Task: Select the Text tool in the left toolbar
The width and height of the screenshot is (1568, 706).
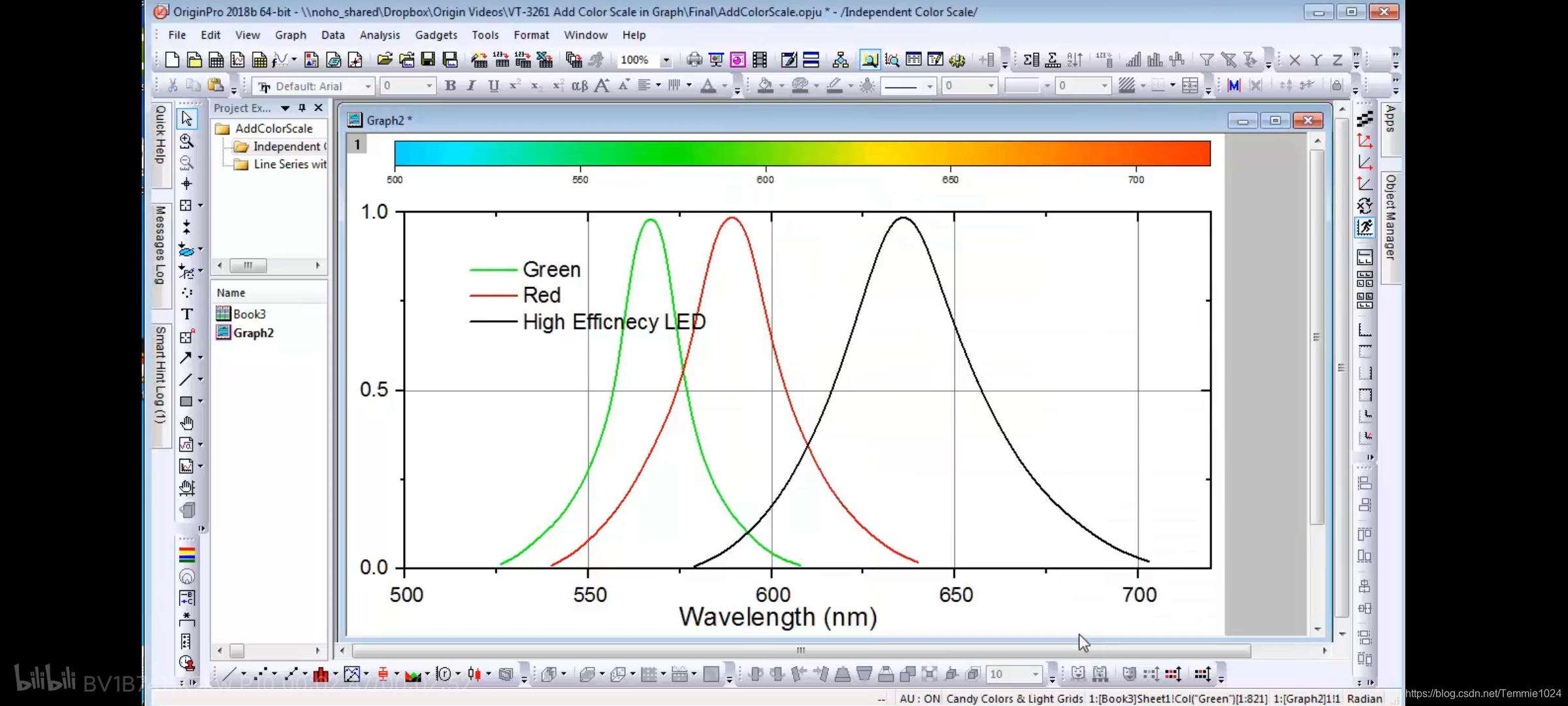Action: [187, 314]
